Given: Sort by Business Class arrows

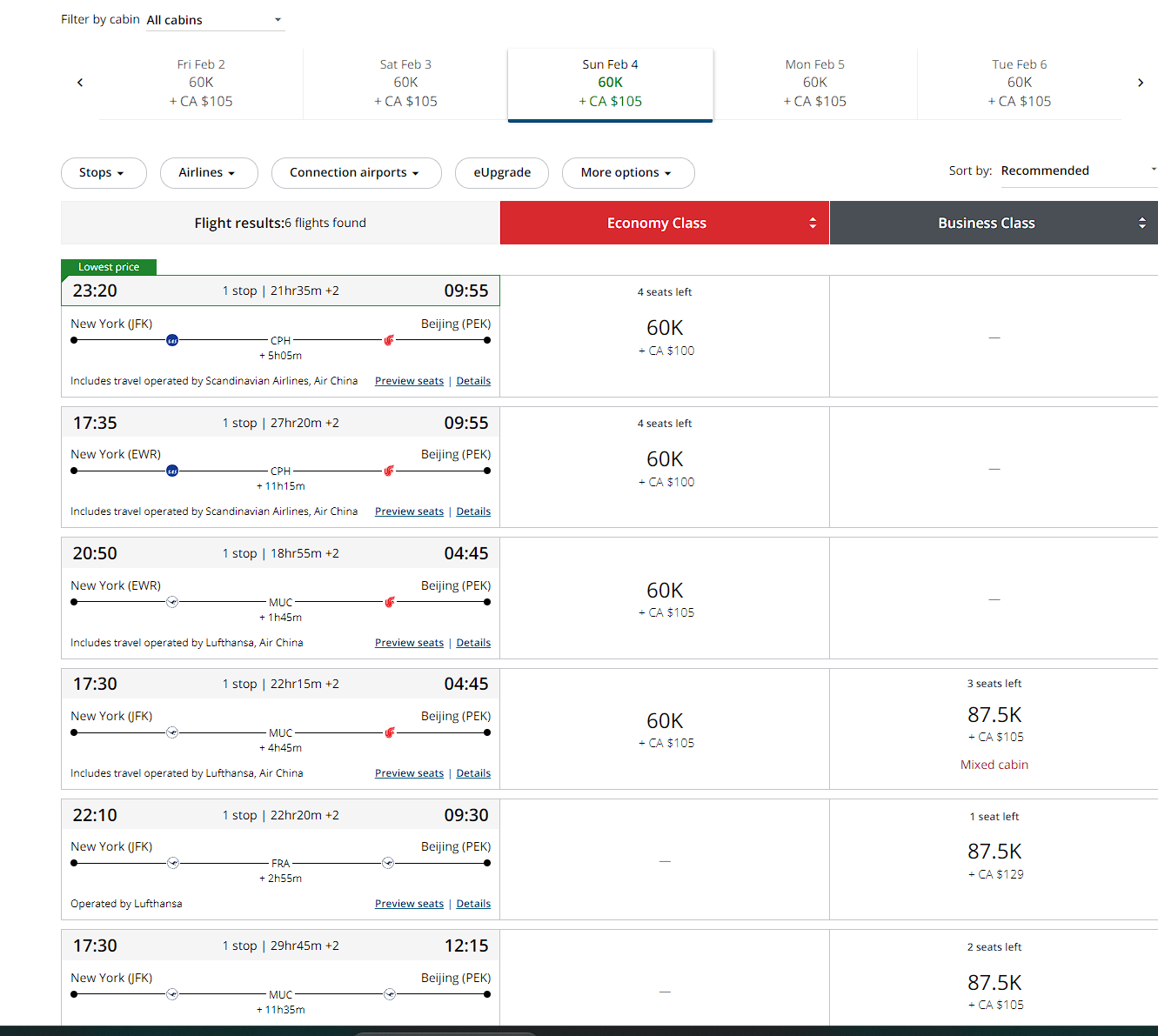Looking at the screenshot, I should click(1142, 223).
